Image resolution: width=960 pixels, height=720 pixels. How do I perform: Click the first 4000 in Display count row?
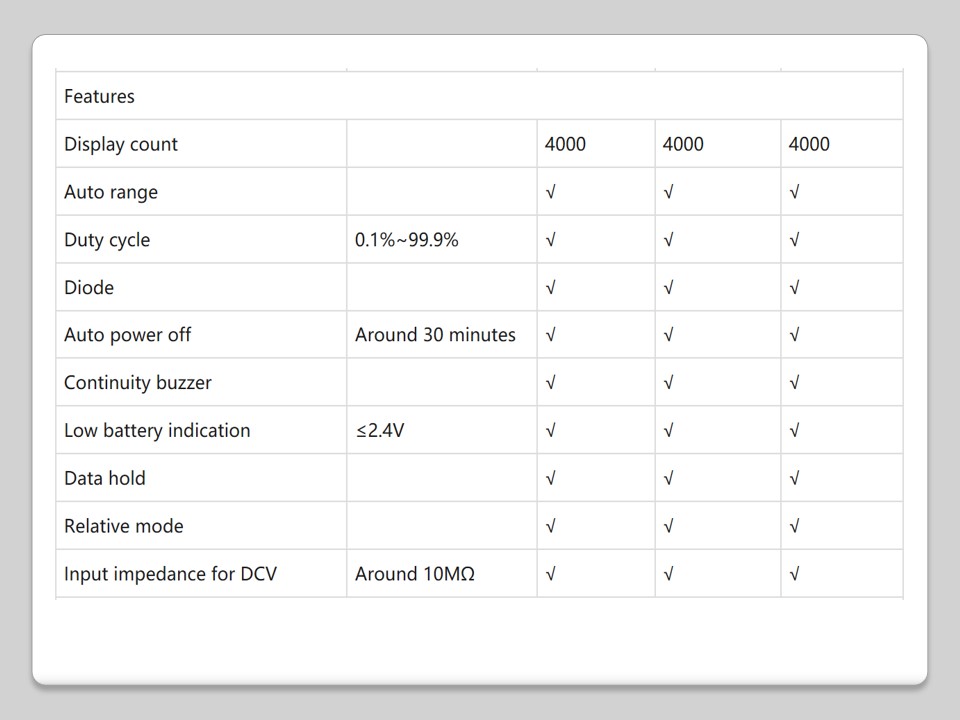[x=565, y=144]
